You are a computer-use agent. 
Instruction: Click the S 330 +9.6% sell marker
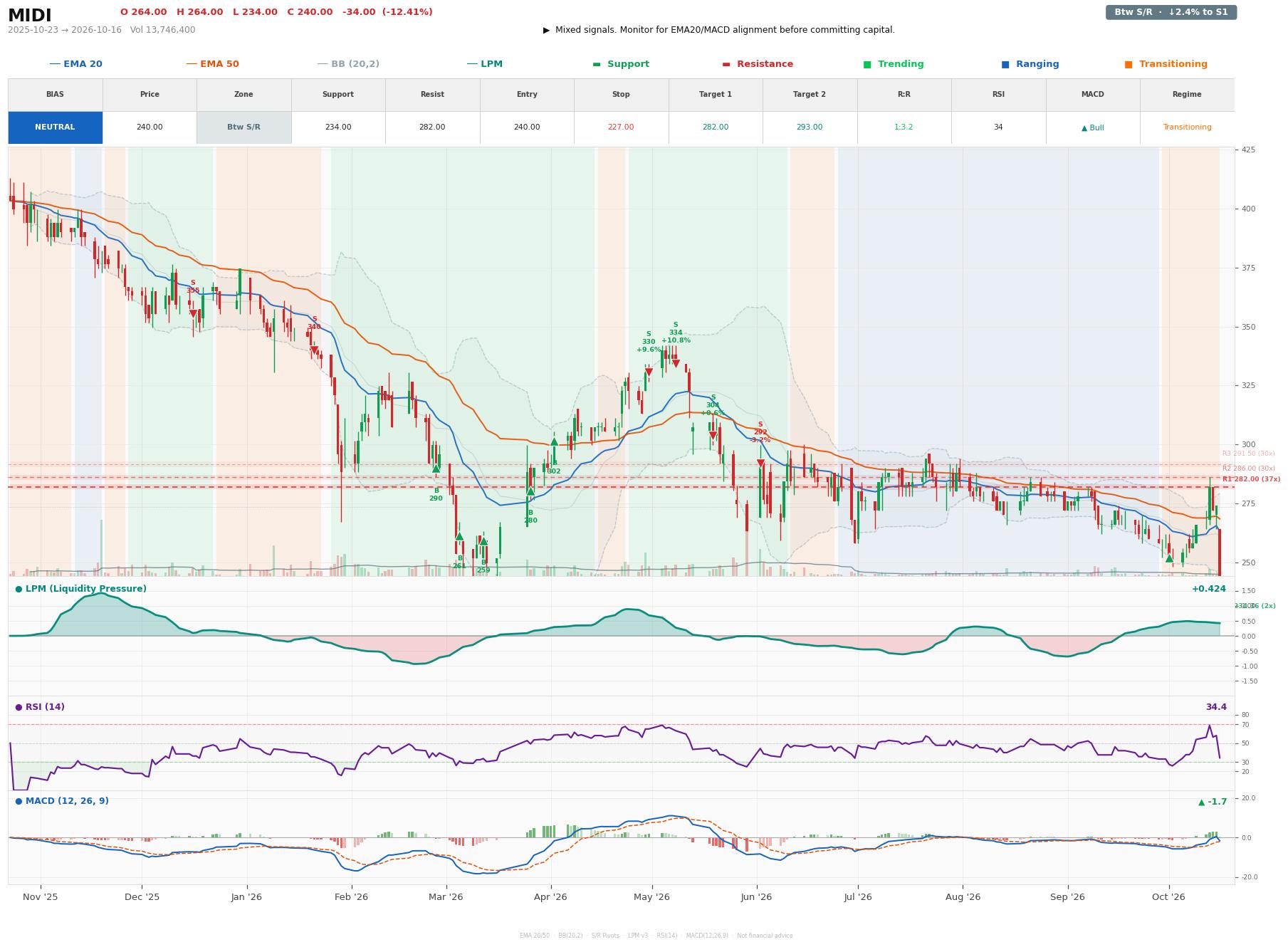[x=649, y=372]
